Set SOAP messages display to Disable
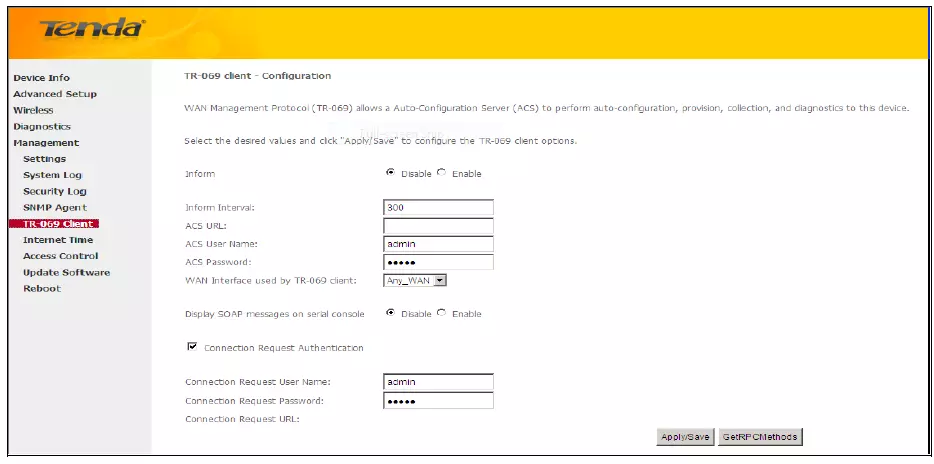Image resolution: width=934 pixels, height=464 pixels. [391, 313]
